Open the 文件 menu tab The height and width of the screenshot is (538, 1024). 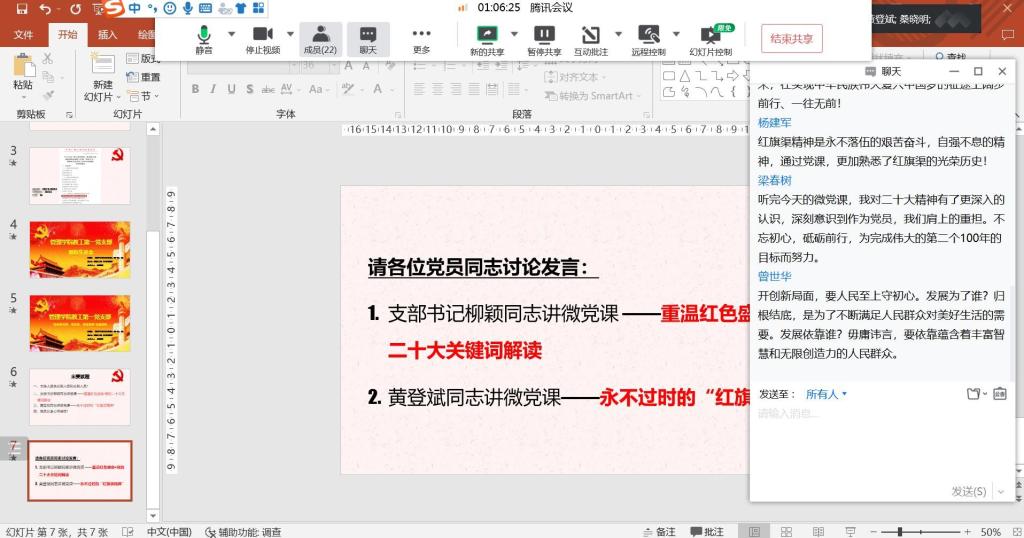coord(23,35)
